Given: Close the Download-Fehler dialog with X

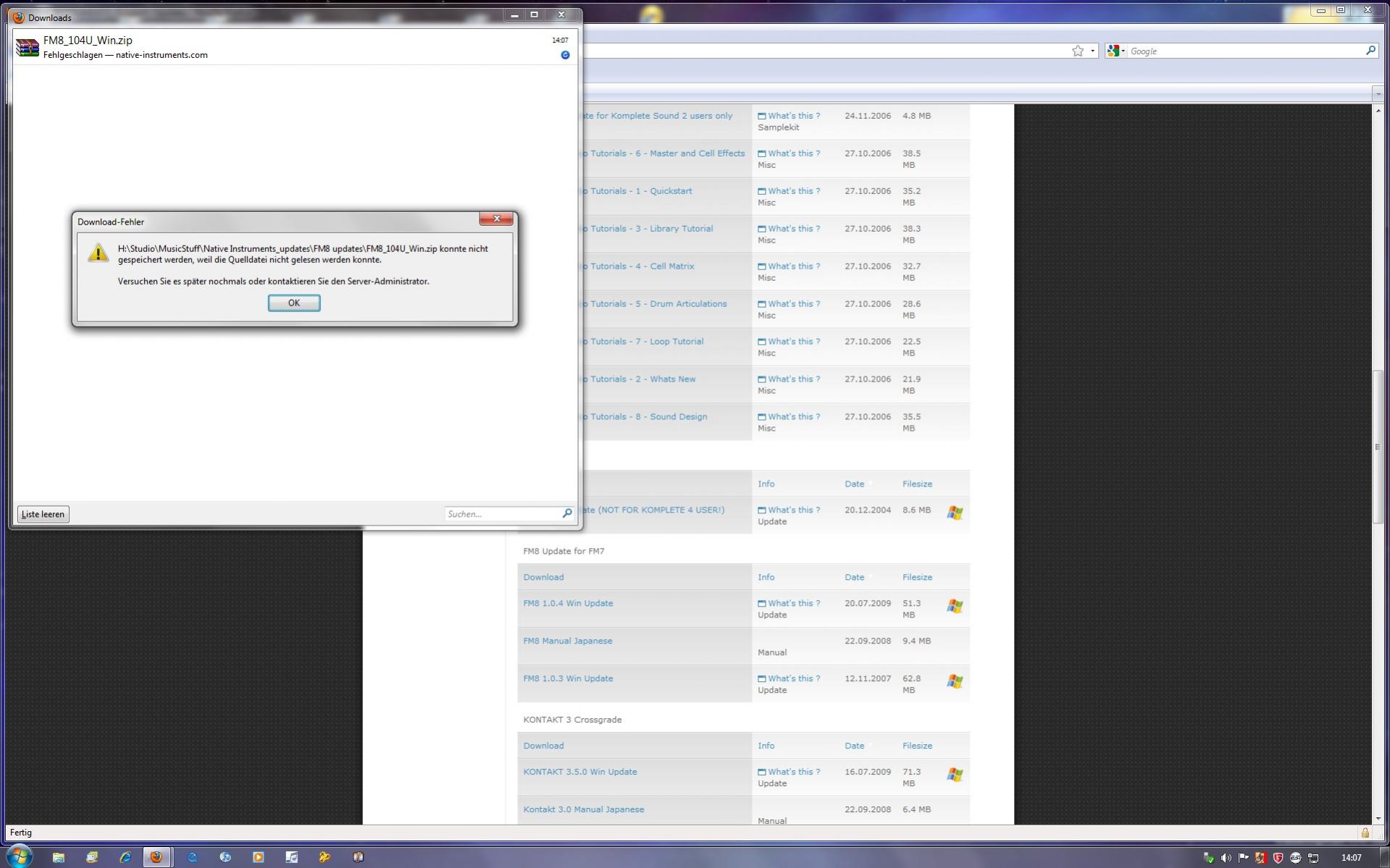Looking at the screenshot, I should click(x=496, y=219).
